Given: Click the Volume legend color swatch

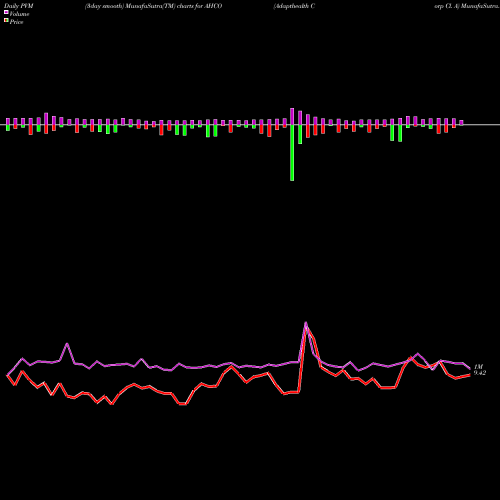Looking at the screenshot, I should [x=6, y=12].
